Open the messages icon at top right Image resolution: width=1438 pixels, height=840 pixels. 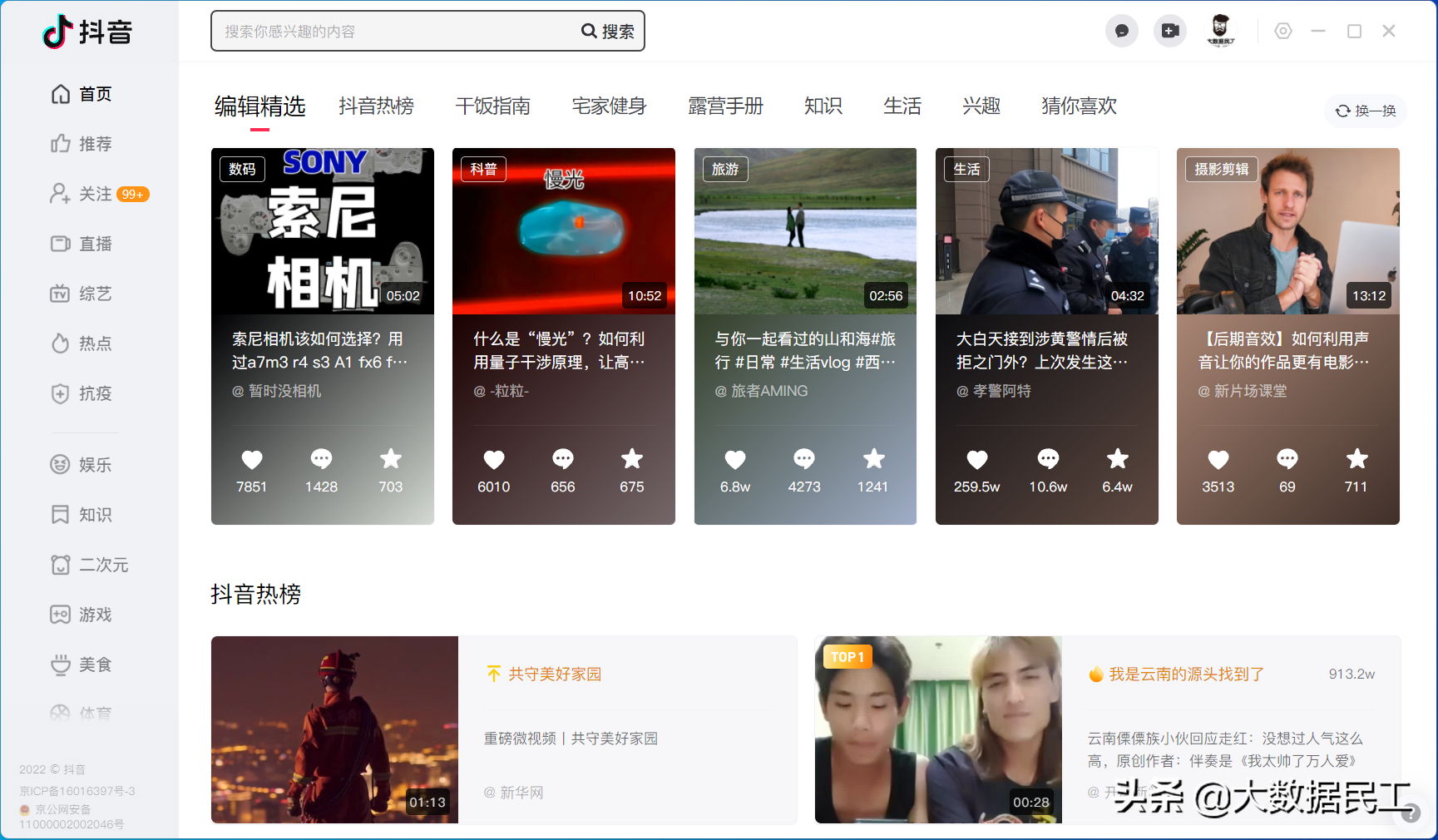click(1121, 31)
